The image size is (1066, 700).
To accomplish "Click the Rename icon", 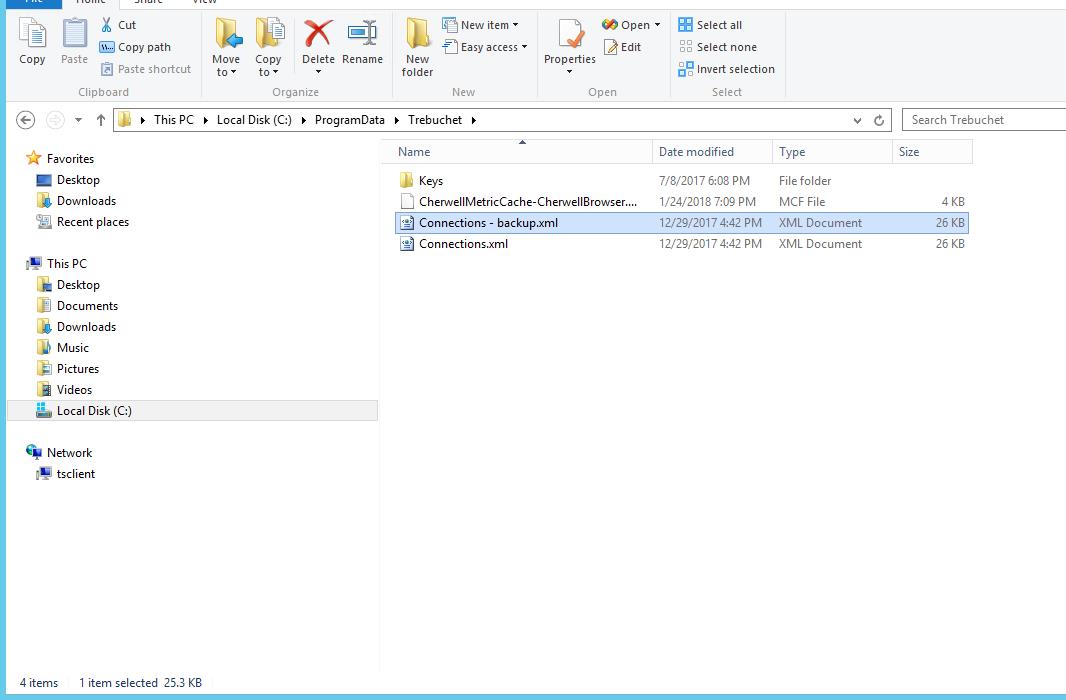I will pos(362,36).
